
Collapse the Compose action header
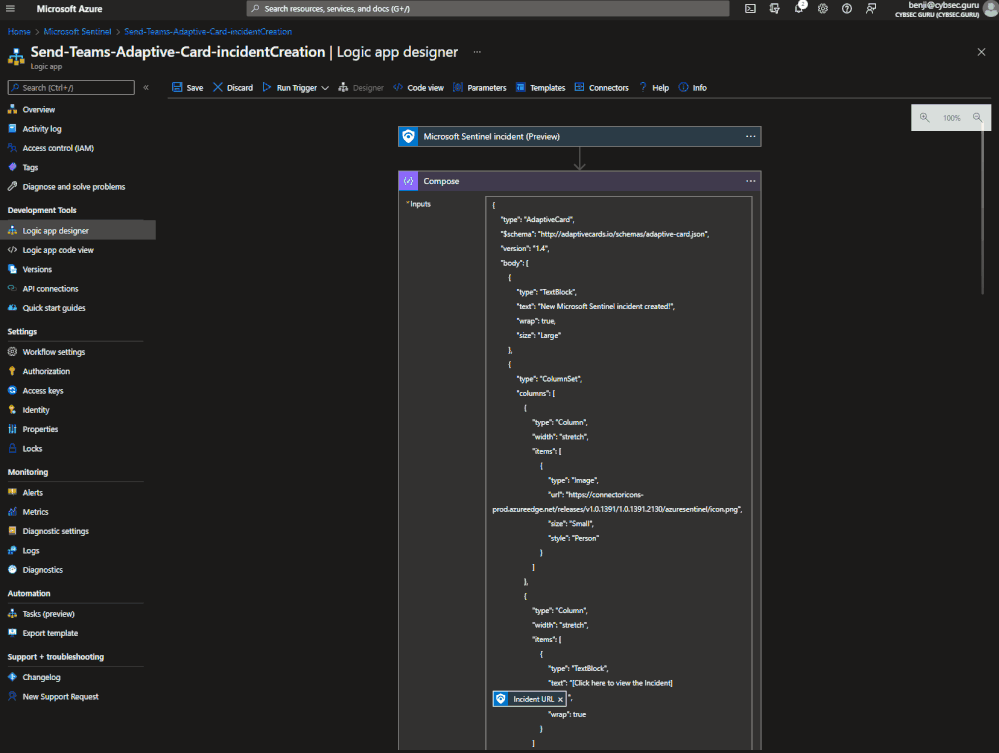tap(579, 181)
